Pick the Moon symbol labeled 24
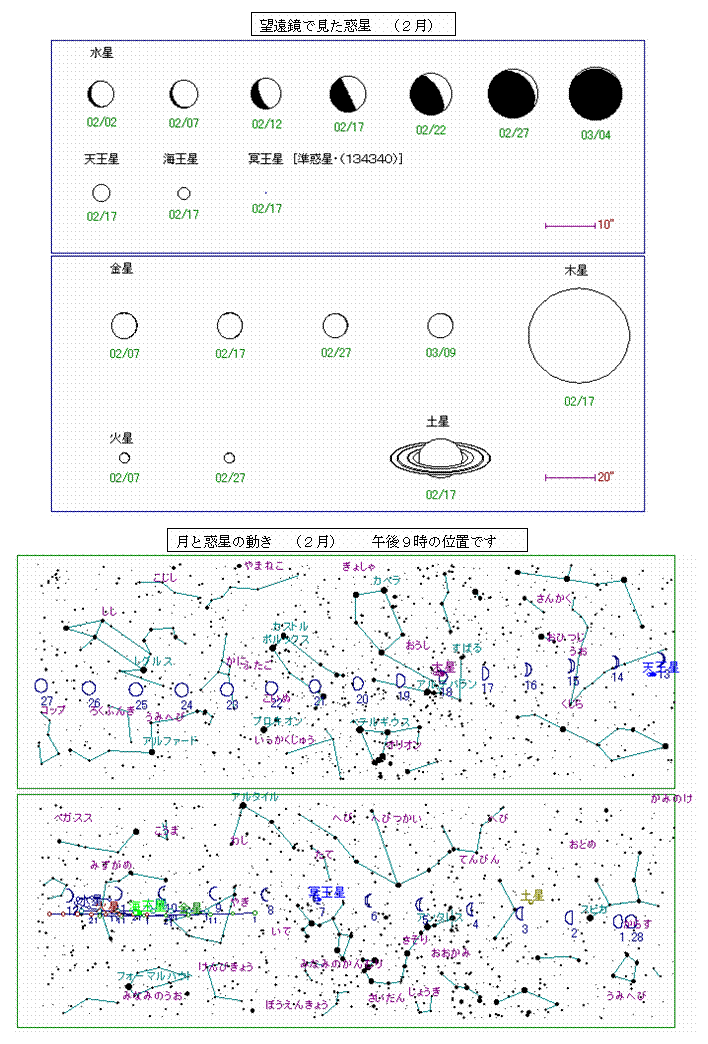This screenshot has height=1044, width=708. 182,690
